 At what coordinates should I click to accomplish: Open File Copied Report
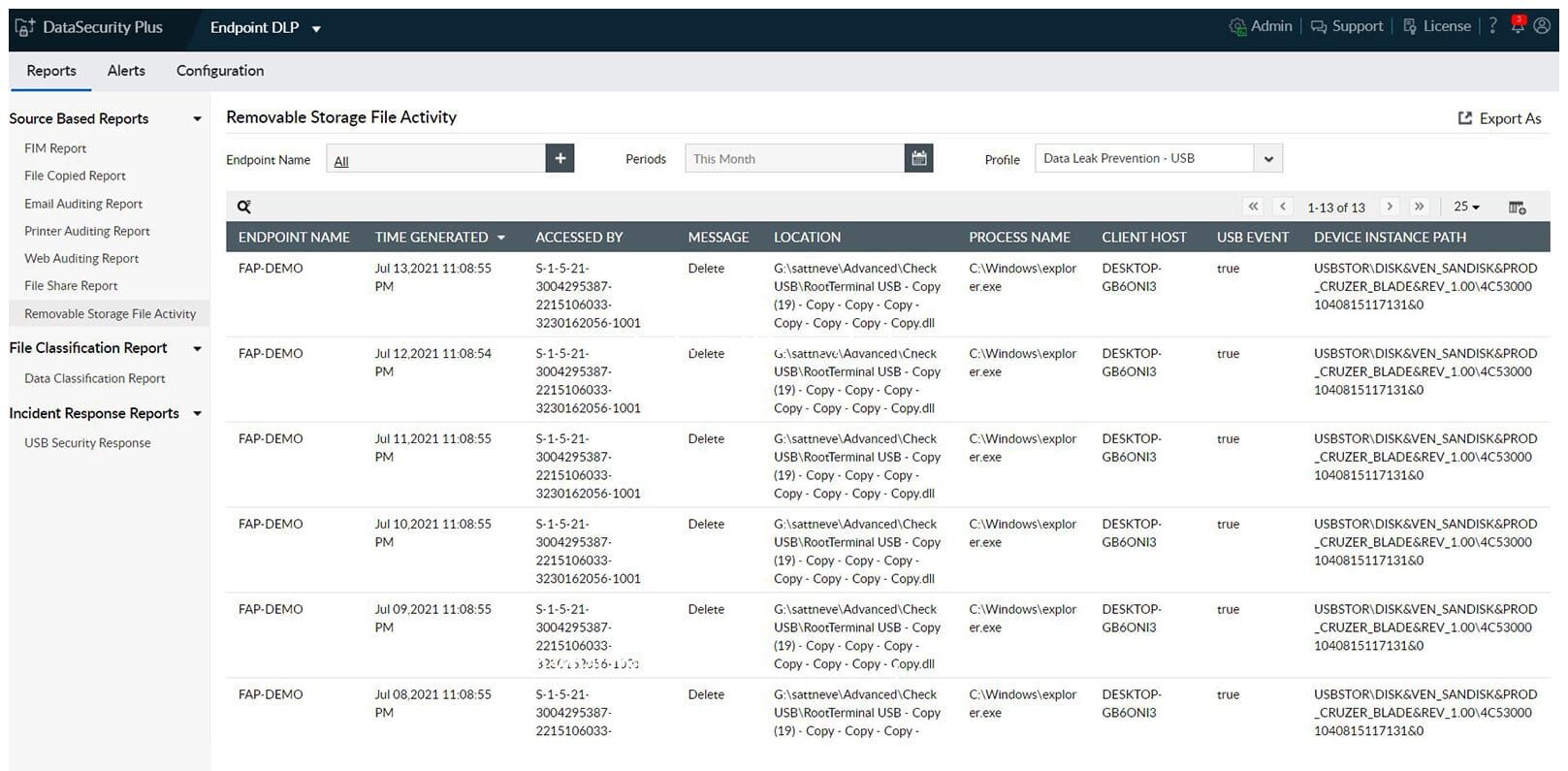[x=75, y=176]
